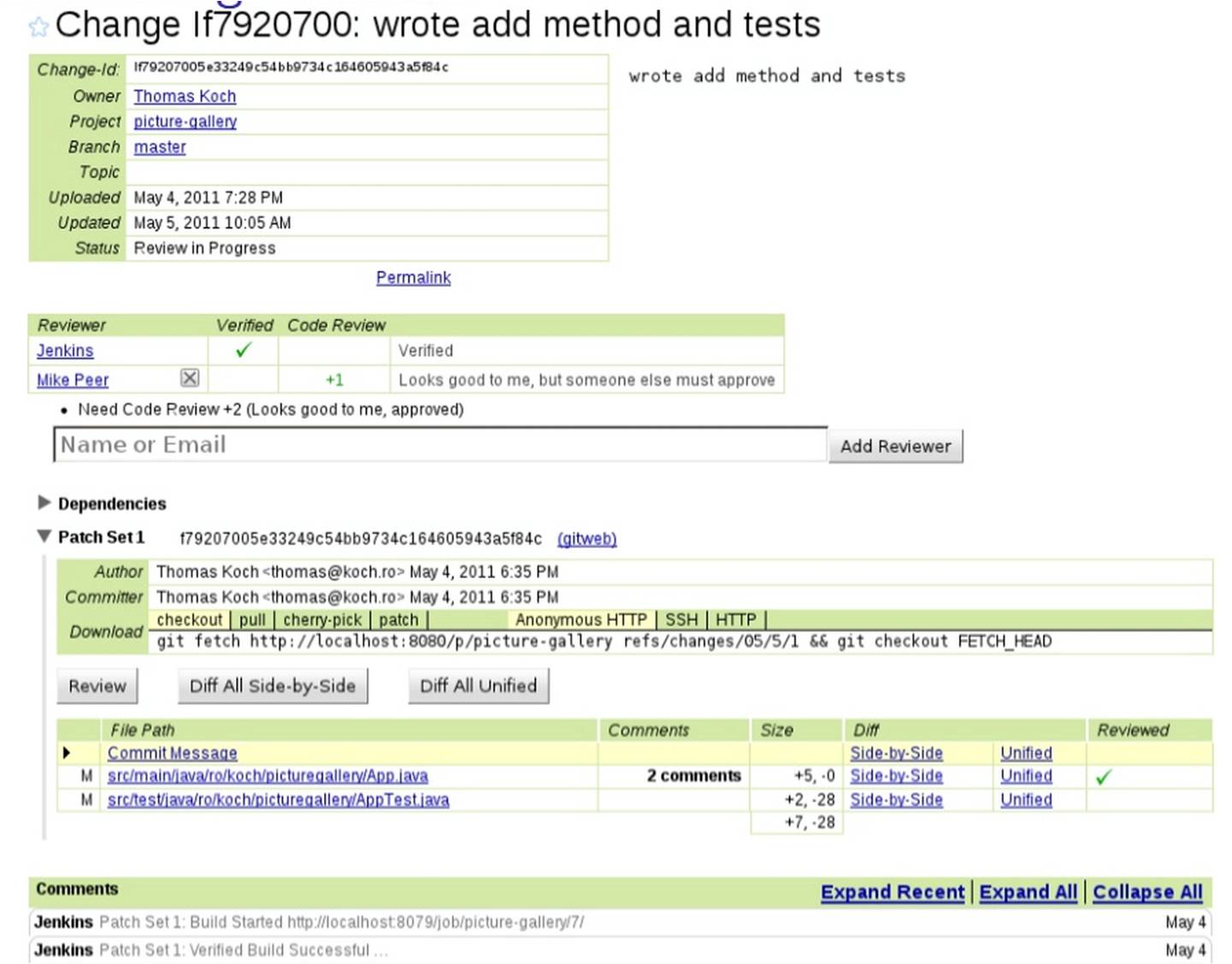Open AppTest.java file link

278,800
